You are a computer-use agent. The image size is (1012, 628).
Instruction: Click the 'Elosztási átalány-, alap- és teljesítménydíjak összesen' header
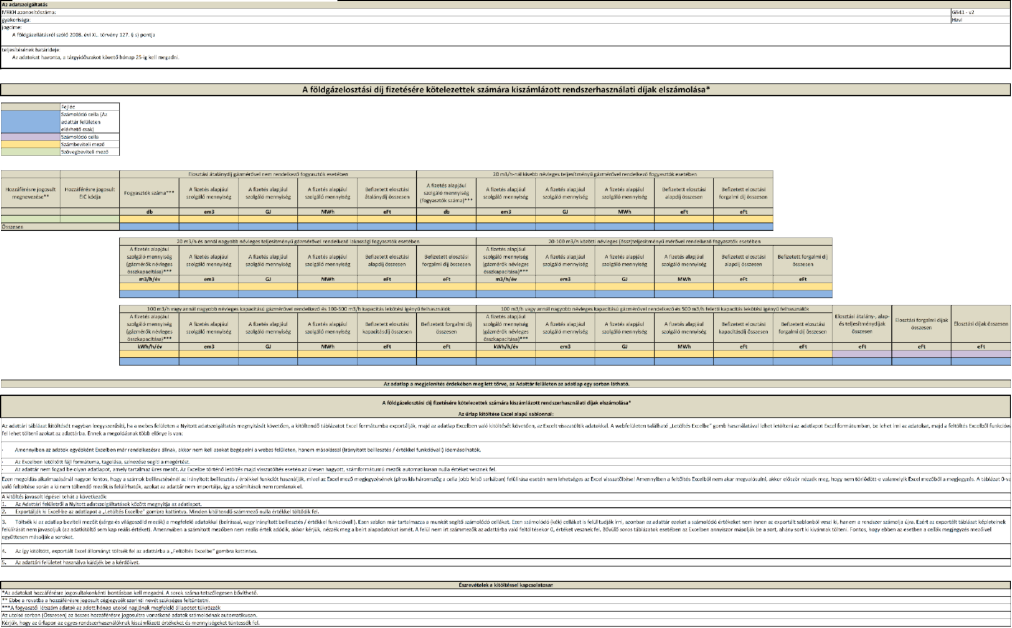coord(862,324)
